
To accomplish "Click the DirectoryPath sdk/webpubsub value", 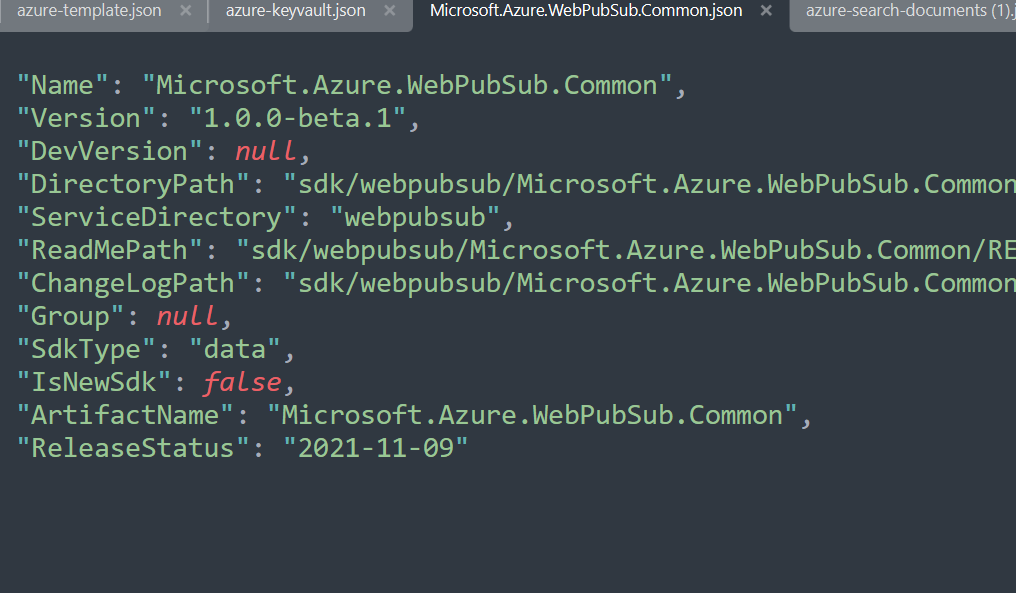I will [x=649, y=185].
